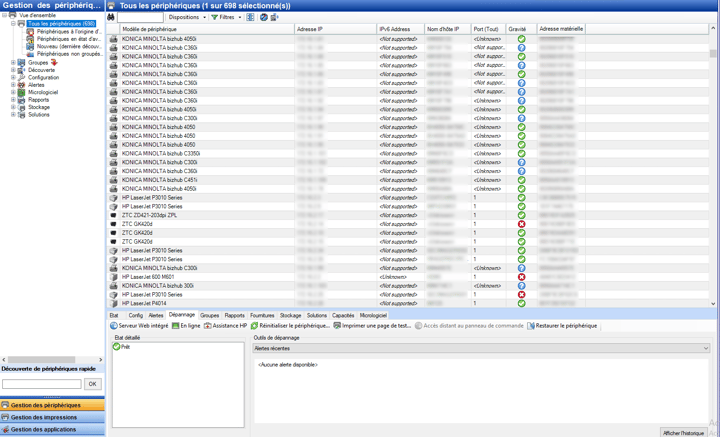Sort by Gravité column header

click(x=521, y=29)
